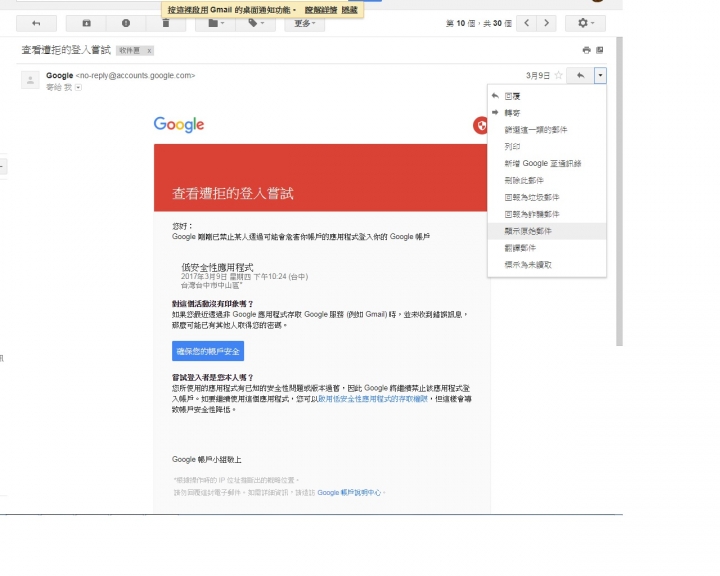Star the message from Google
The height and width of the screenshot is (576, 720).
click(558, 75)
